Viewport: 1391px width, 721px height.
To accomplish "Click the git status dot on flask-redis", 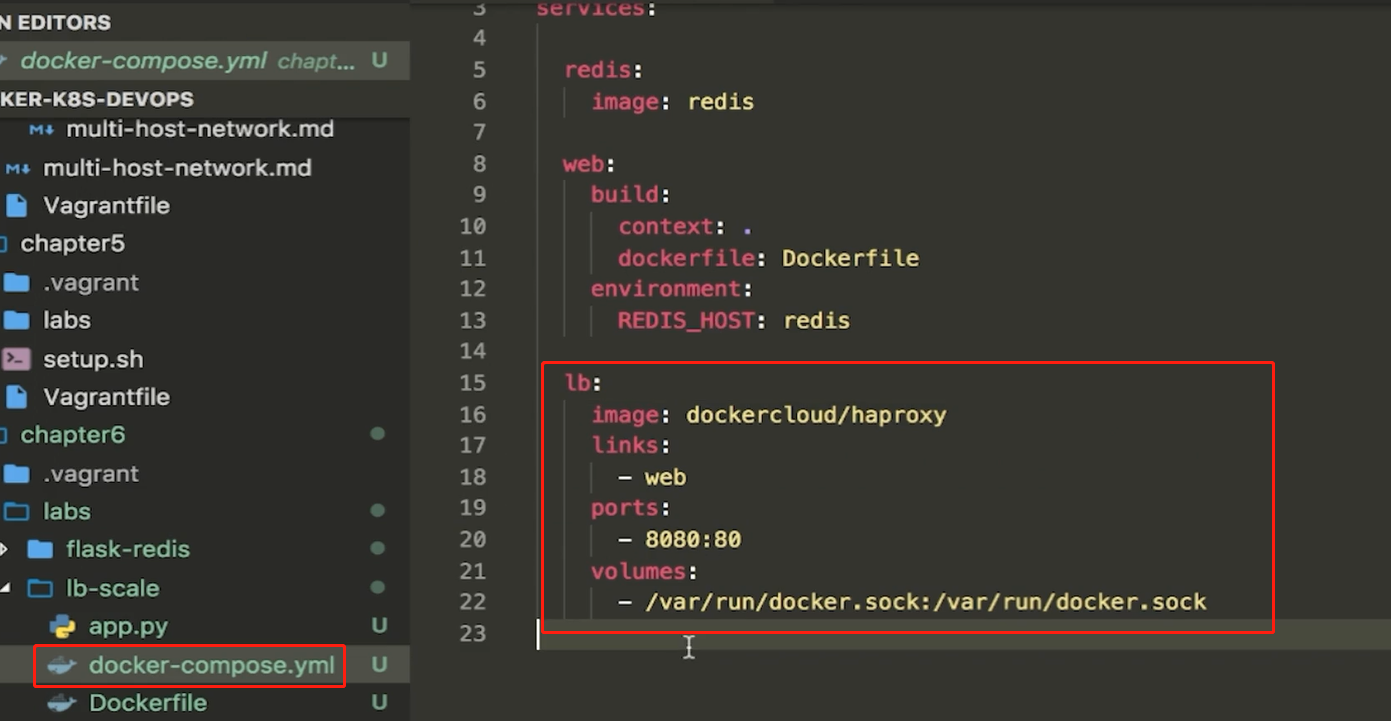I will click(x=378, y=549).
